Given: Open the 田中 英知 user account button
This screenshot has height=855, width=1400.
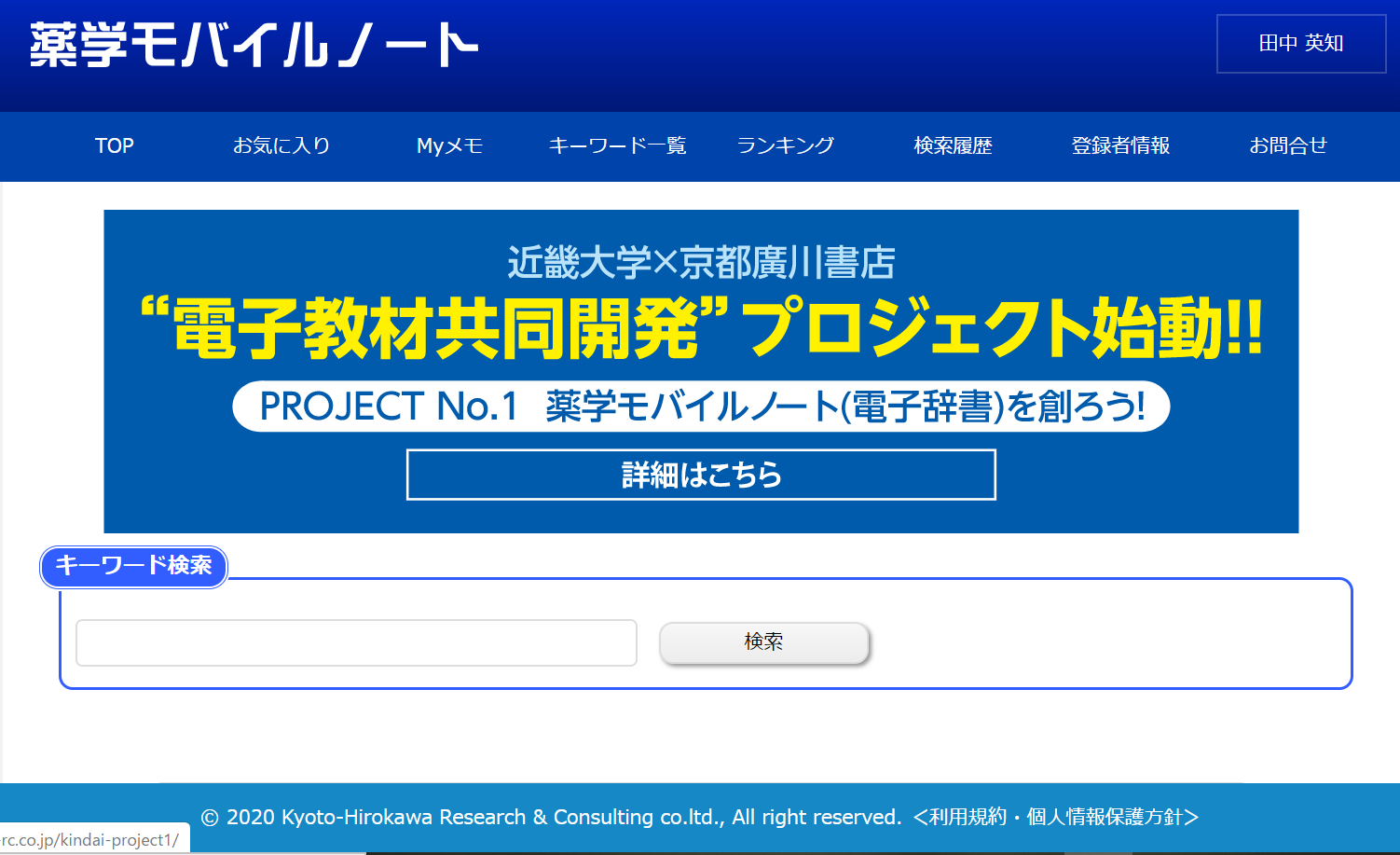Looking at the screenshot, I should [1300, 44].
